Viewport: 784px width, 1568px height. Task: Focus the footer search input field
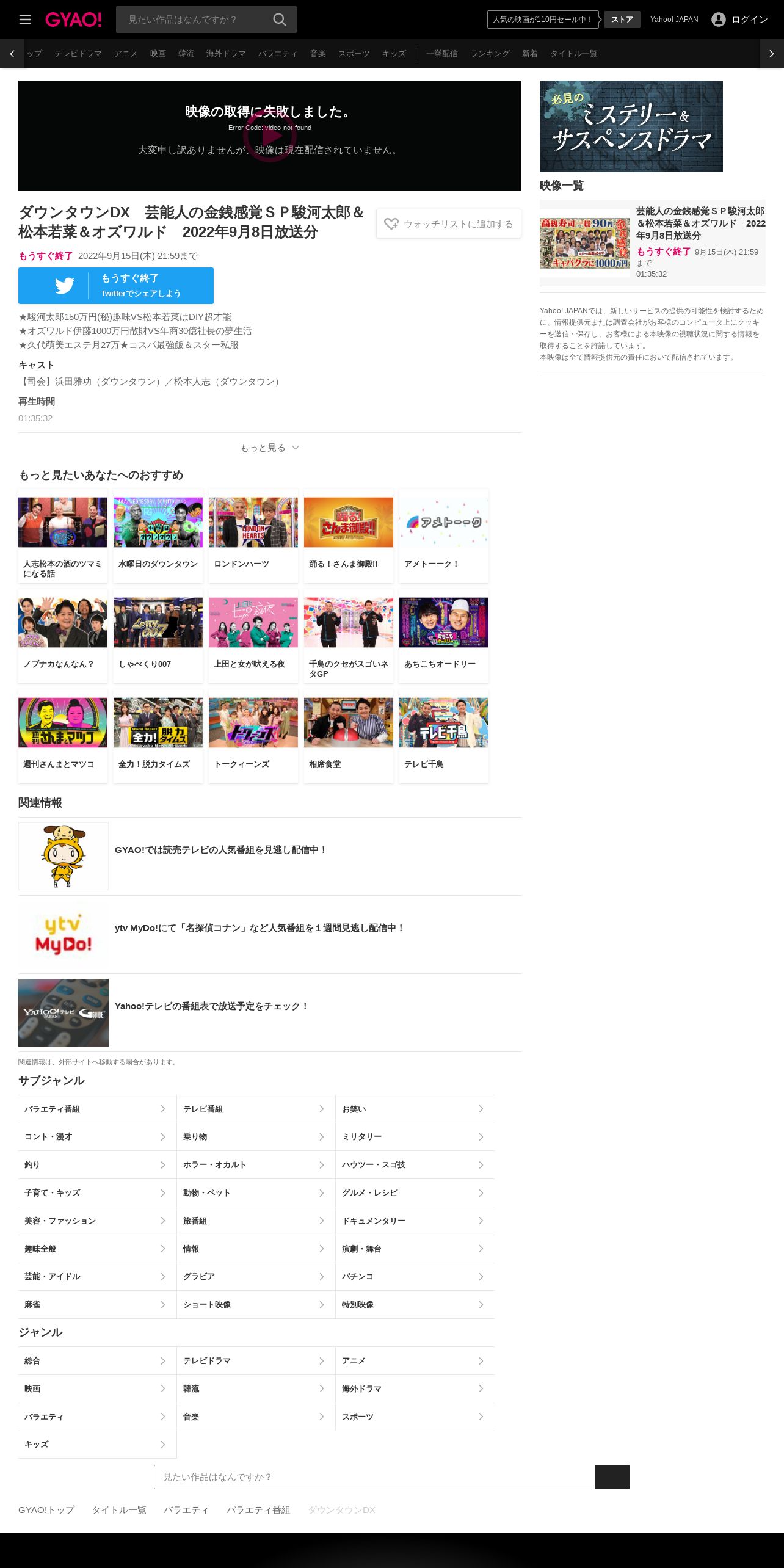(x=375, y=1476)
